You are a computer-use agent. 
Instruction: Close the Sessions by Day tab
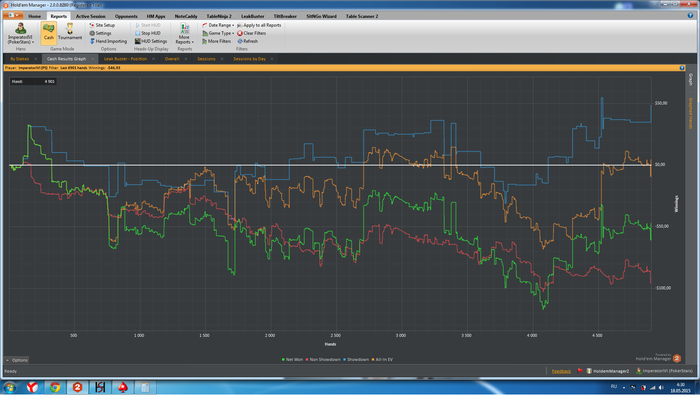(x=272, y=59)
